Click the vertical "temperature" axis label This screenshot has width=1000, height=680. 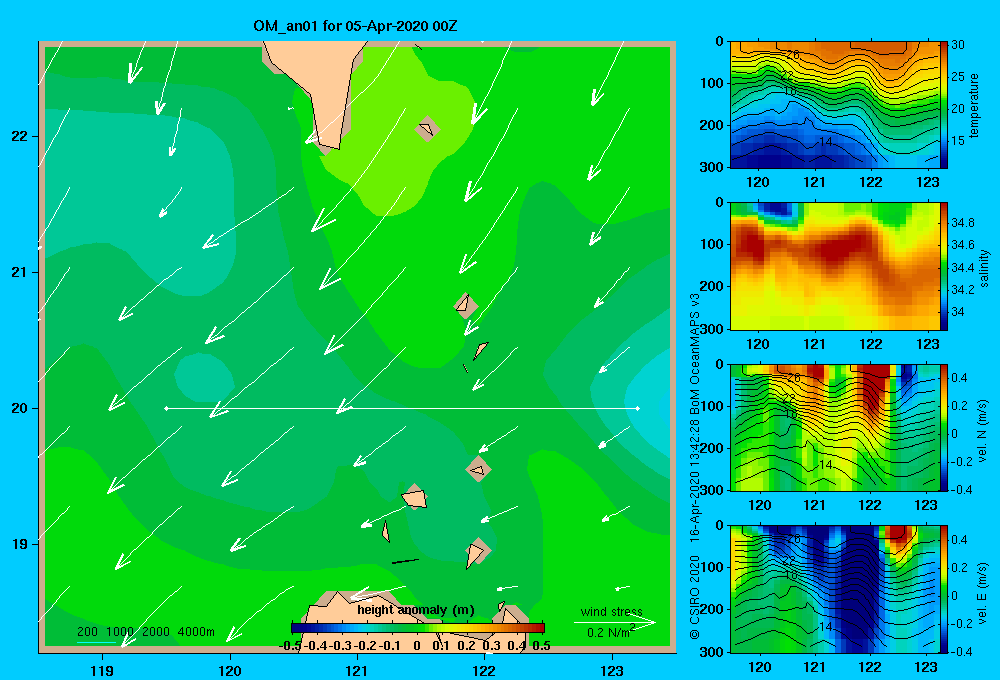pos(973,105)
